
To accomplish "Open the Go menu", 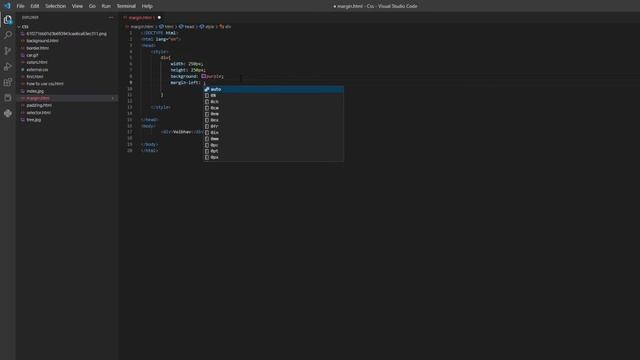I will click(92, 6).
